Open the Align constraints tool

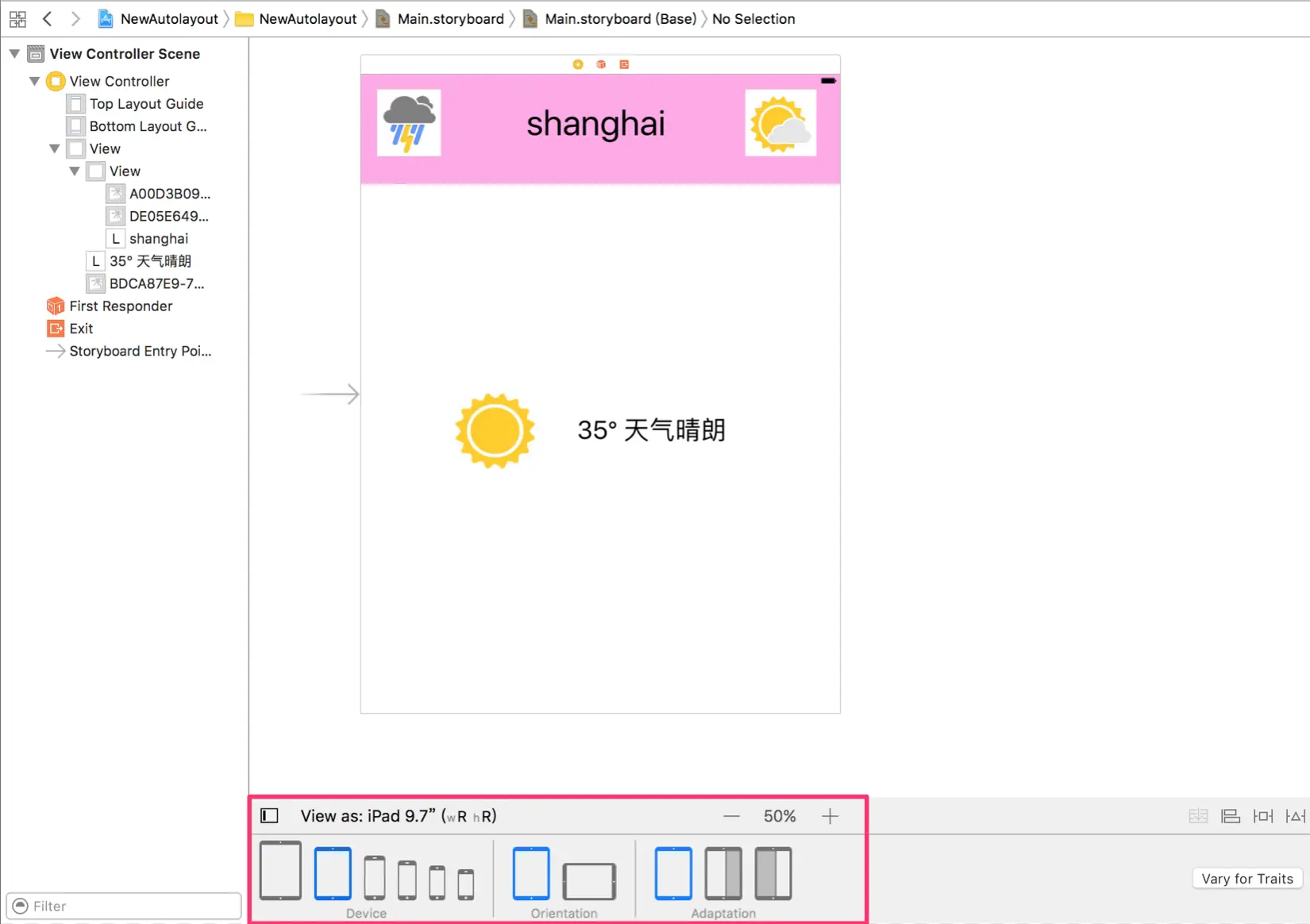(1231, 816)
